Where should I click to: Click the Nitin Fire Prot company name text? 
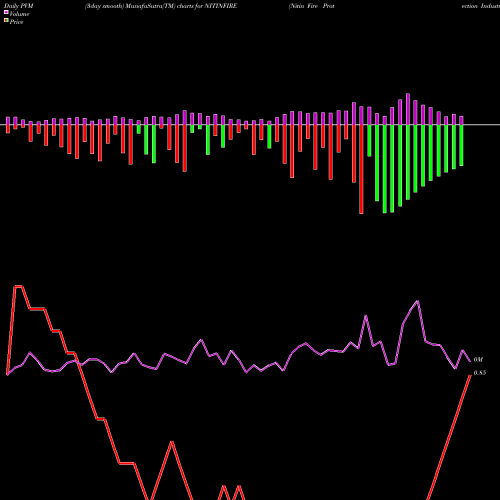312,6
